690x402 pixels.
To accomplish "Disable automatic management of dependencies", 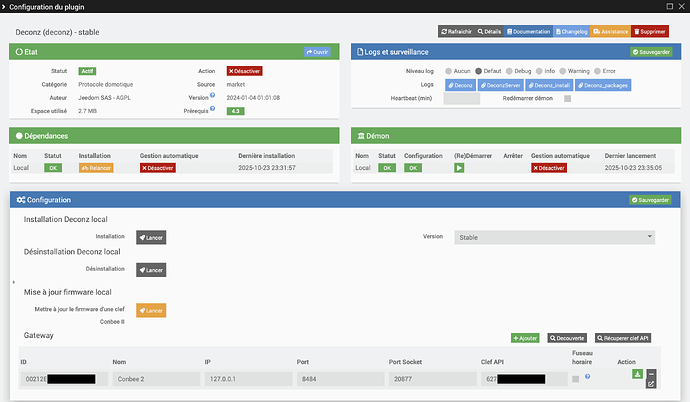I will pyautogui.click(x=158, y=168).
